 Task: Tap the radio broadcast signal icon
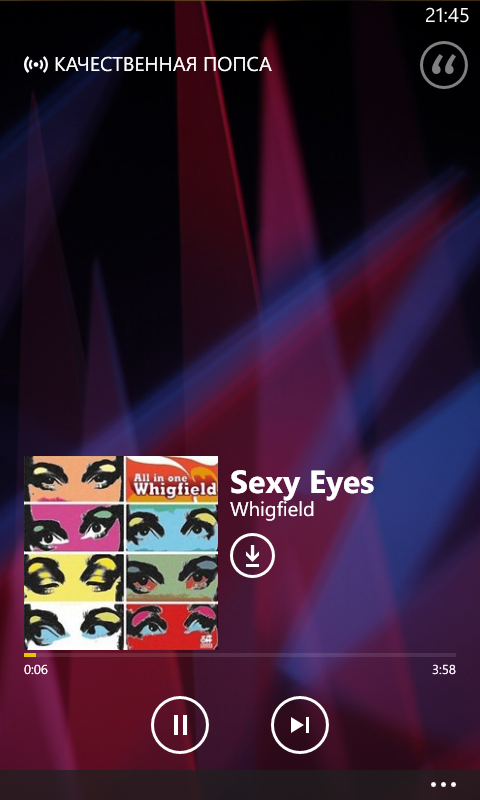36,65
